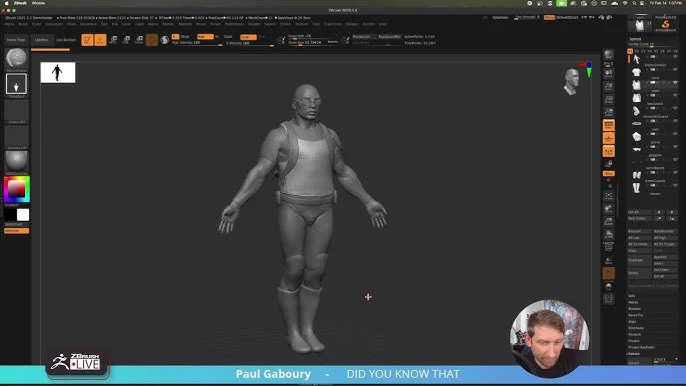Screen dimensions: 686x386
Task: Open LightBox browser
Action: point(42,40)
